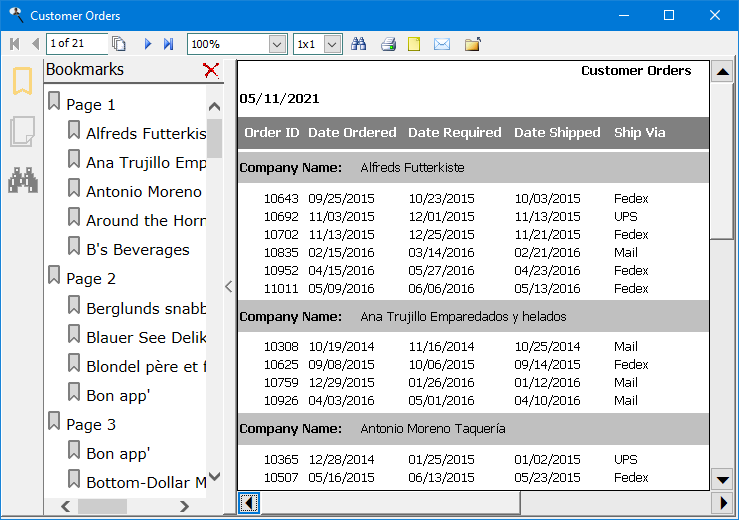The width and height of the screenshot is (739, 520).
Task: Jump to last page button
Action: pos(168,44)
